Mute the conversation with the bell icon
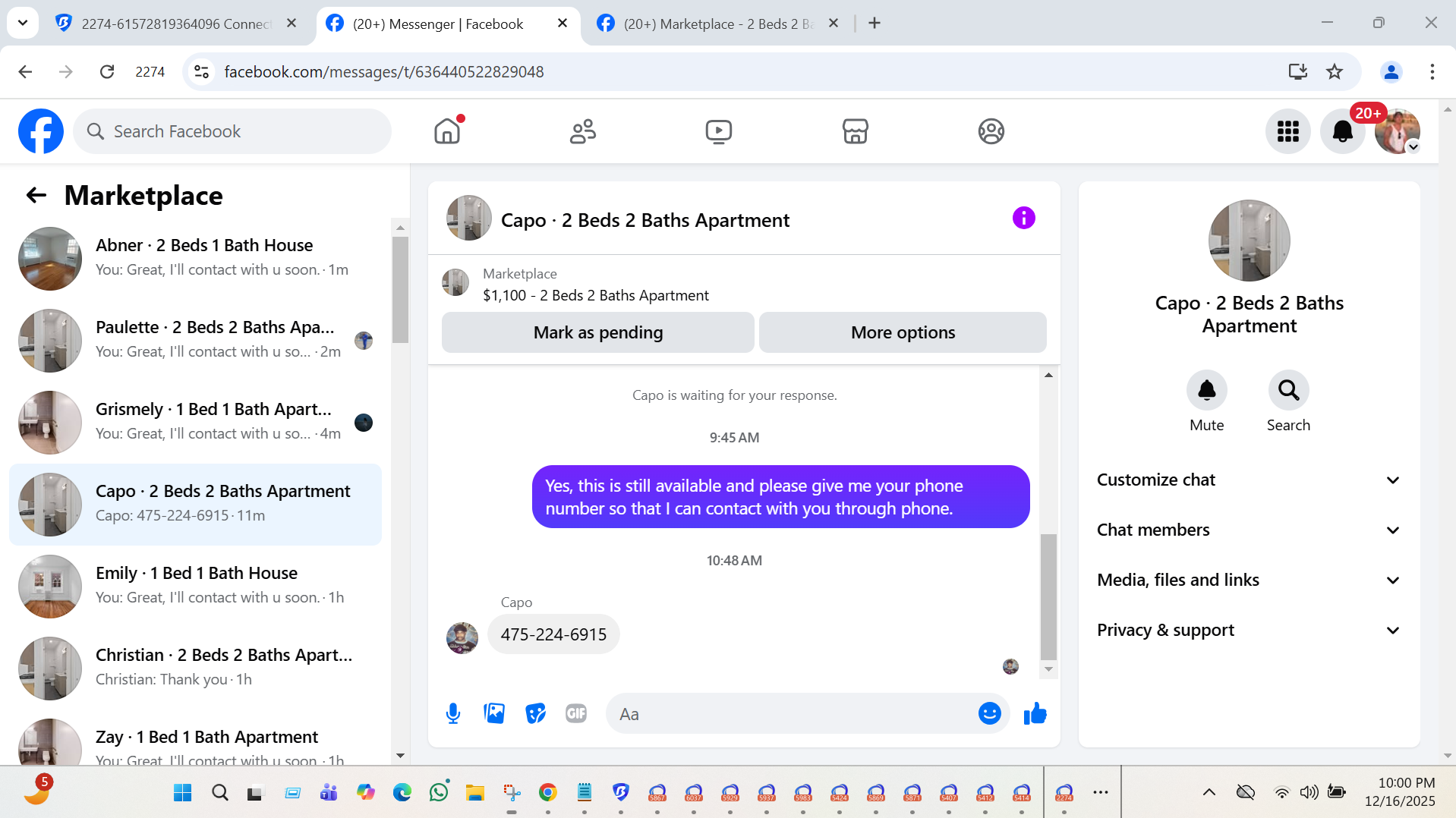The width and height of the screenshot is (1456, 818). pyautogui.click(x=1206, y=390)
